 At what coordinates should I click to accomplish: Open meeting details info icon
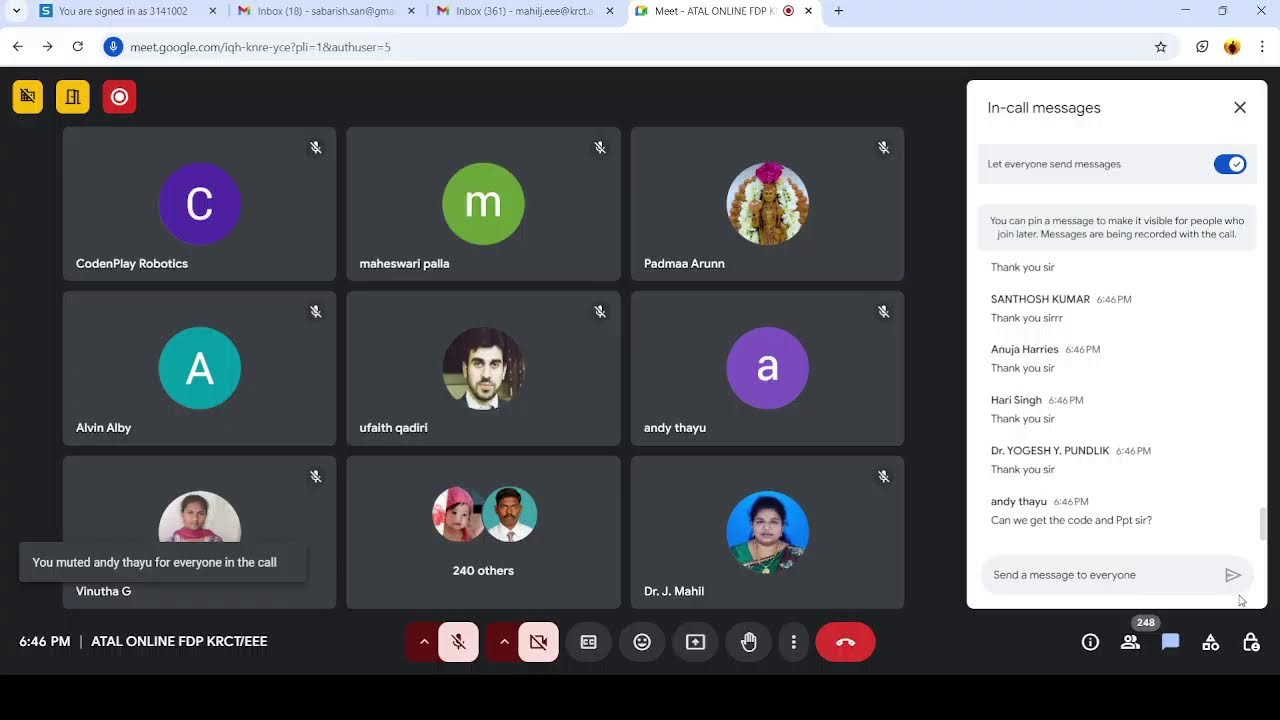click(1090, 642)
